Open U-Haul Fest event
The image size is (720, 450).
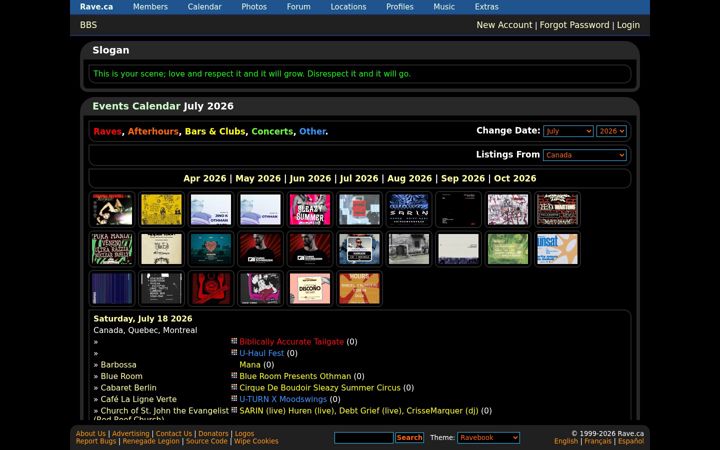point(262,353)
